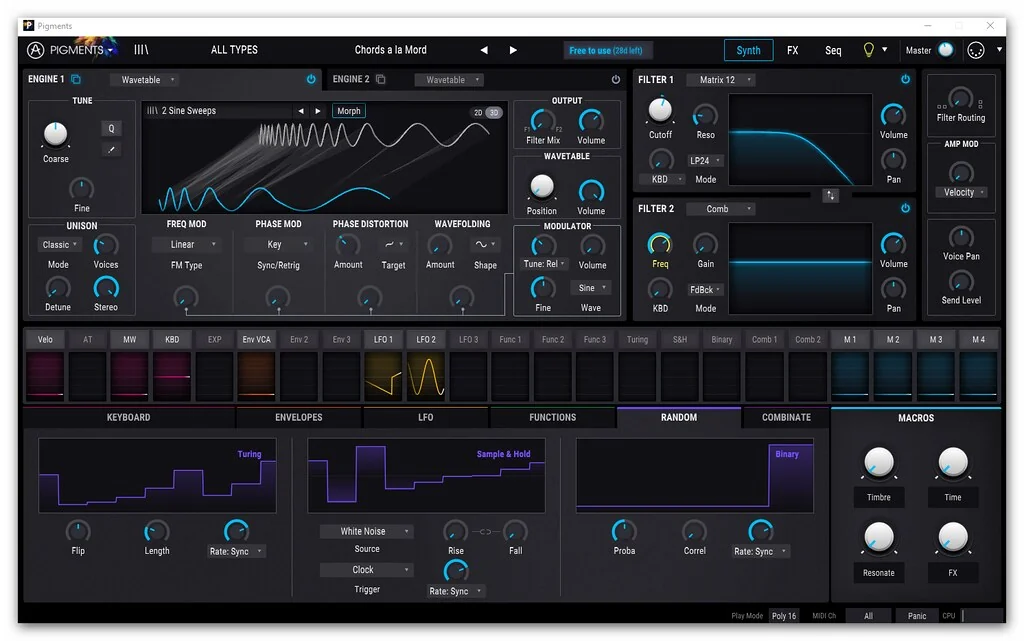The width and height of the screenshot is (1024, 641).
Task: Click the lightbulb sound design tips icon
Action: [x=869, y=50]
